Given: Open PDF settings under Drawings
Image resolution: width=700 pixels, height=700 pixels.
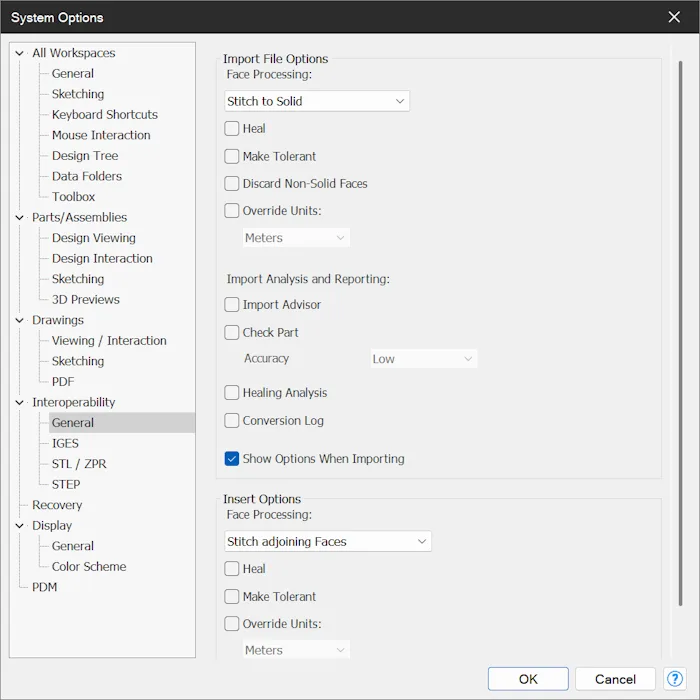Looking at the screenshot, I should point(63,381).
